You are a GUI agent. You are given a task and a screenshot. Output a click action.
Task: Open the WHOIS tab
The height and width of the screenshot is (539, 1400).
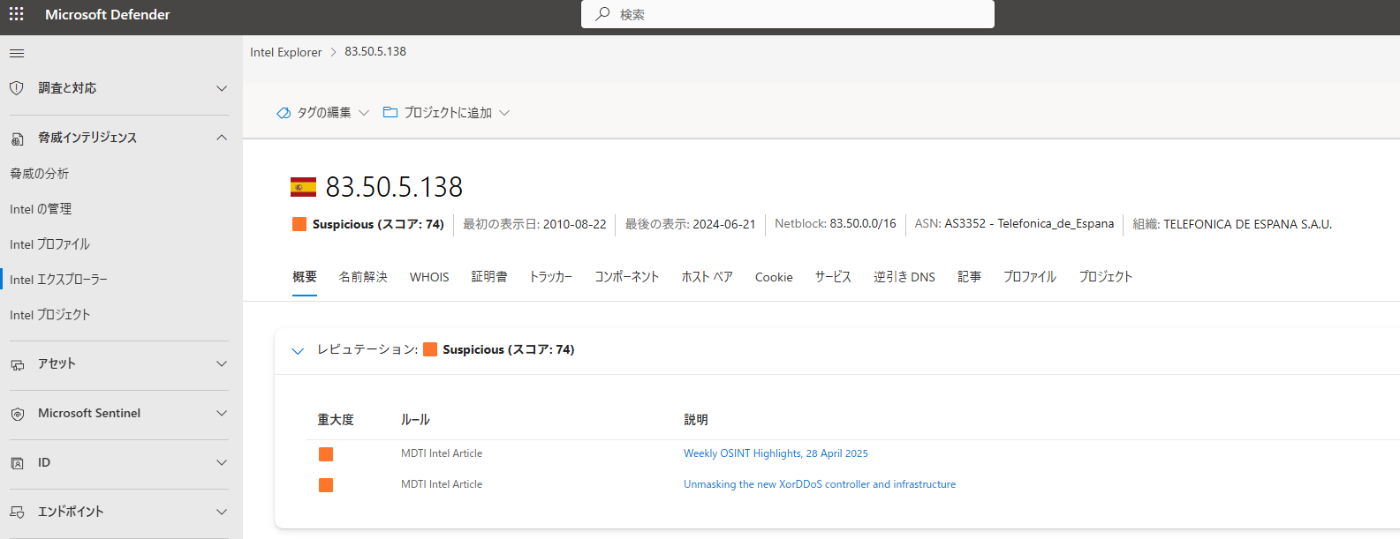(429, 277)
